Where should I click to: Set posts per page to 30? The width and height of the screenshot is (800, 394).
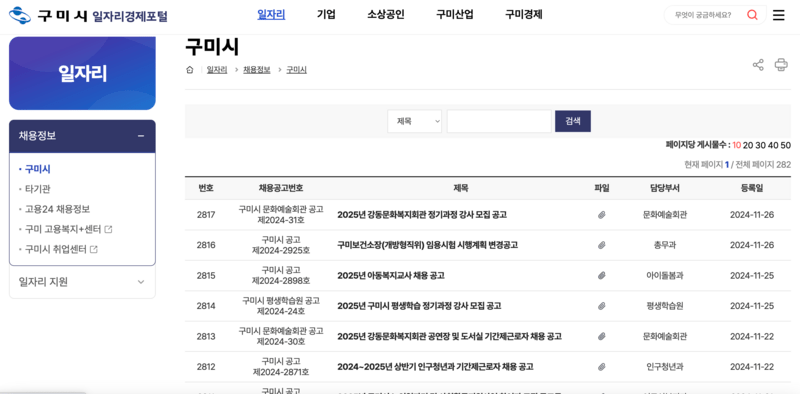[x=761, y=145]
